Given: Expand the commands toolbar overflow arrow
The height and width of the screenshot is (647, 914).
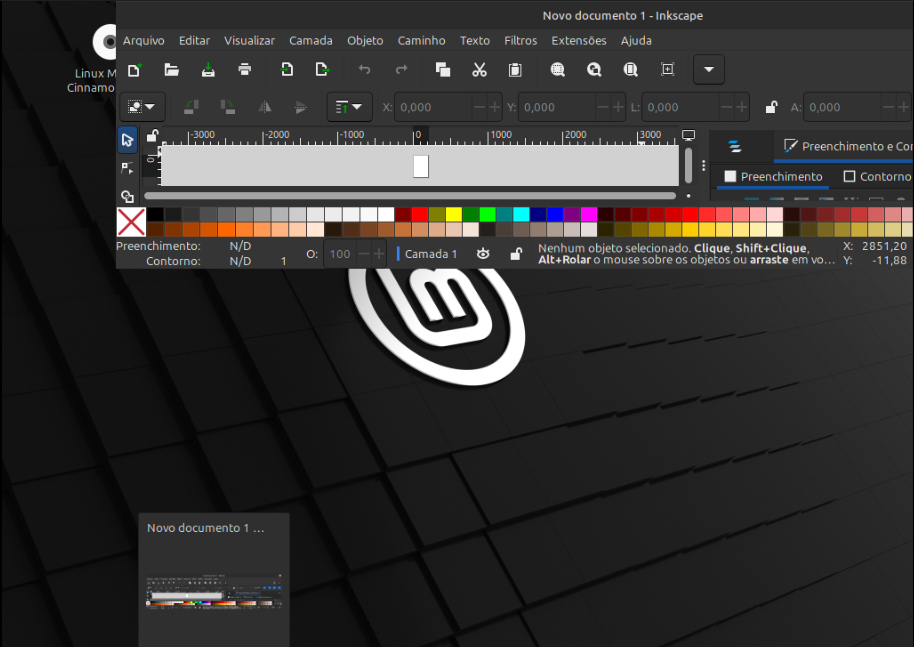Looking at the screenshot, I should (709, 70).
